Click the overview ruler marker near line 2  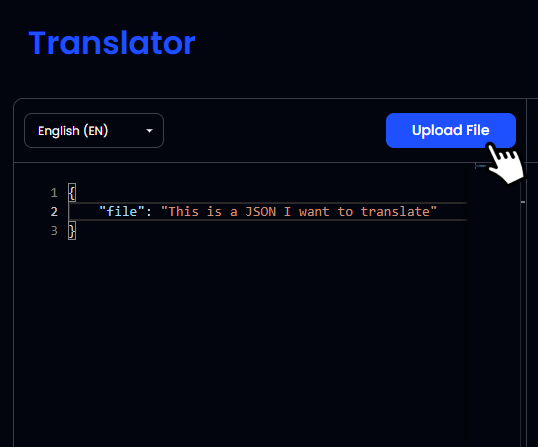(x=523, y=202)
